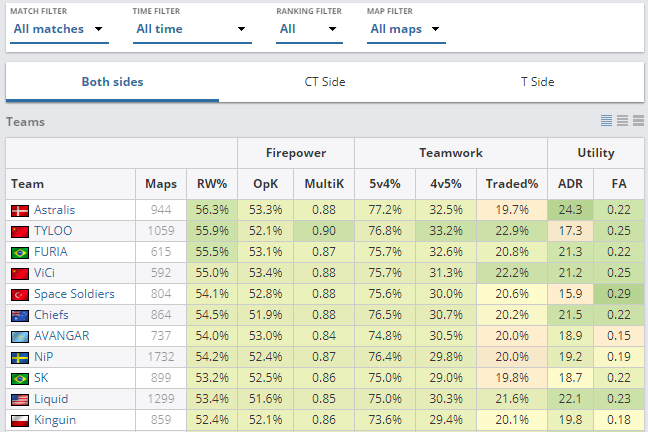
Task: Sort the table by RW% column
Action: pyautogui.click(x=212, y=184)
